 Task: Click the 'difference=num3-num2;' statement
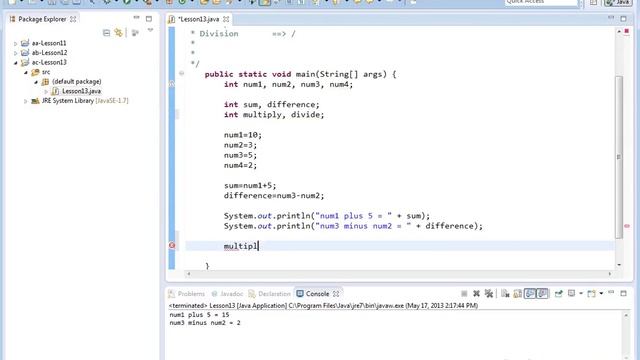tap(273, 196)
